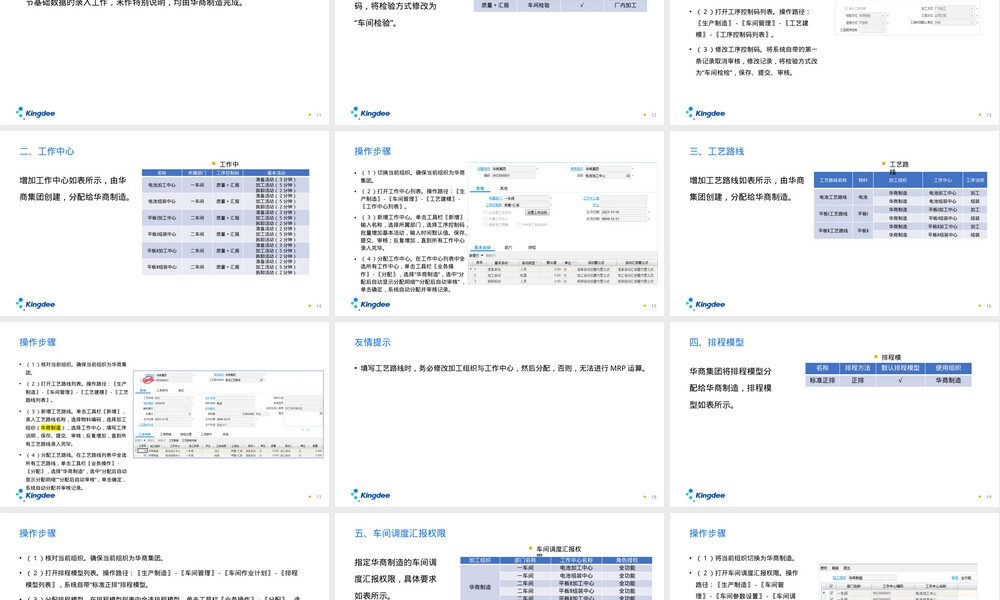This screenshot has width=1000, height=600.
Task: Click the Kingdee logo on slide 16
Action: point(705,304)
